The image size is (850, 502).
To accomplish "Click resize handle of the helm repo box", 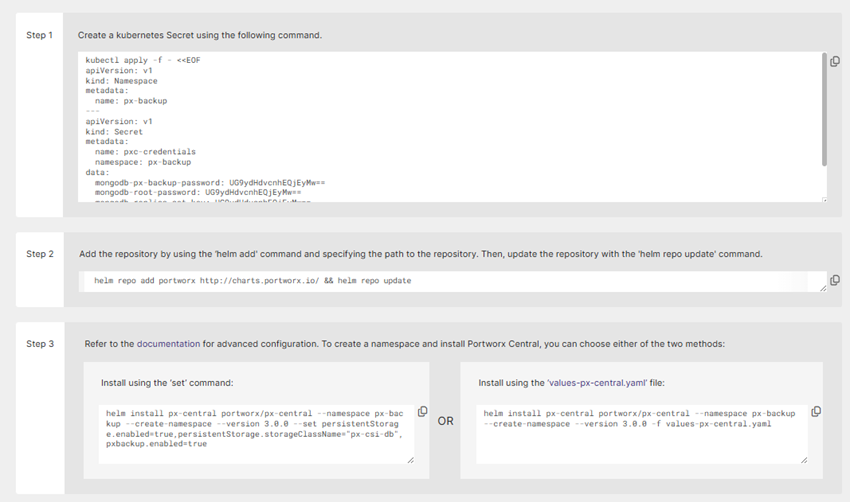I will pyautogui.click(x=823, y=288).
